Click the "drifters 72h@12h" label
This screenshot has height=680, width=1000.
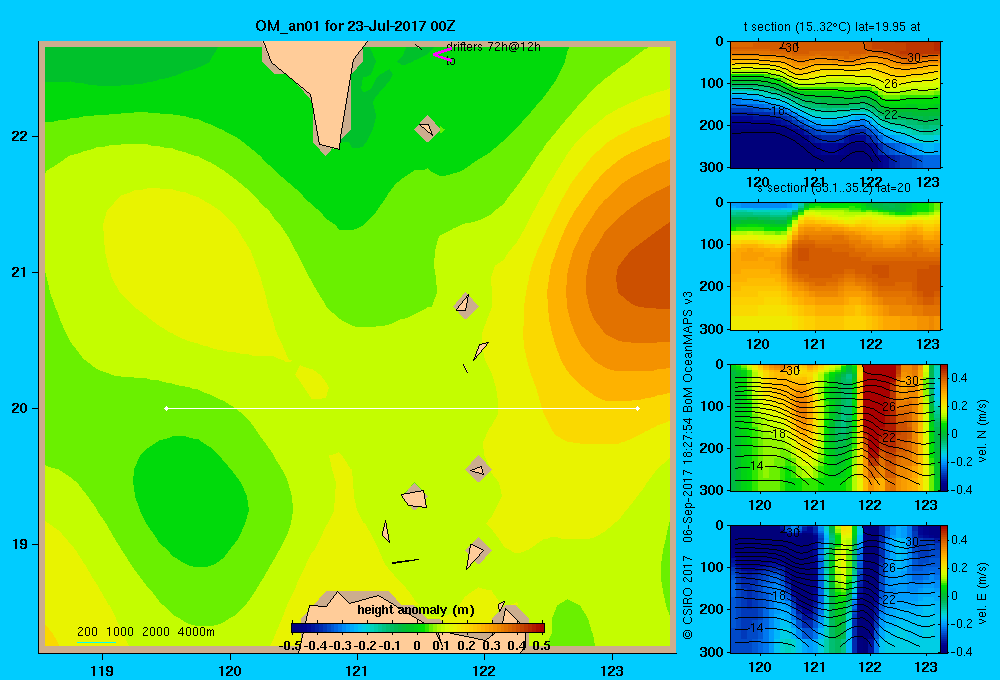point(493,47)
